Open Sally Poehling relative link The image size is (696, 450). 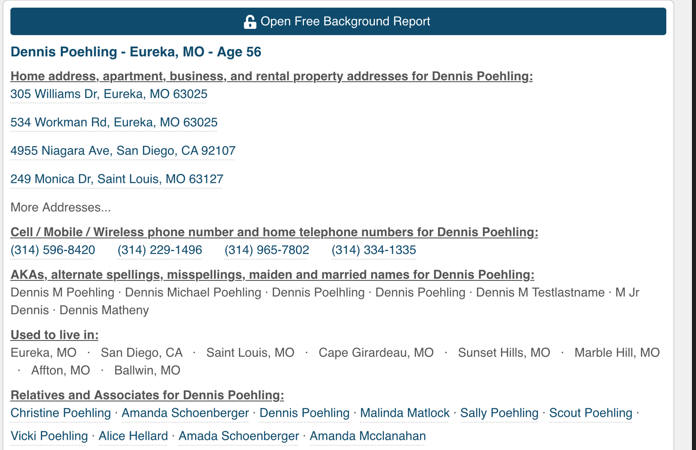[x=499, y=413]
